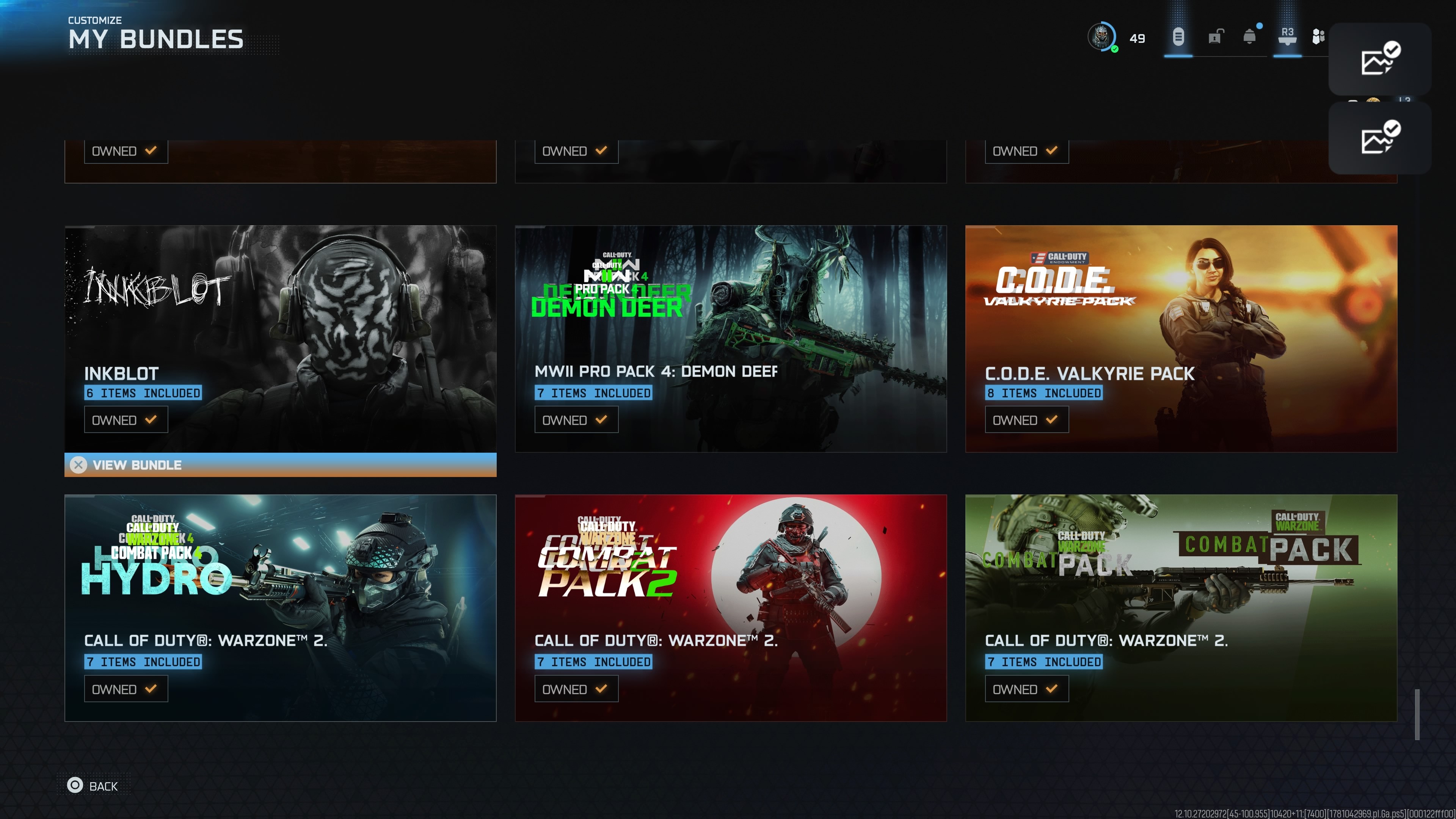Click the player level number 49
The image size is (1456, 819).
(1137, 38)
